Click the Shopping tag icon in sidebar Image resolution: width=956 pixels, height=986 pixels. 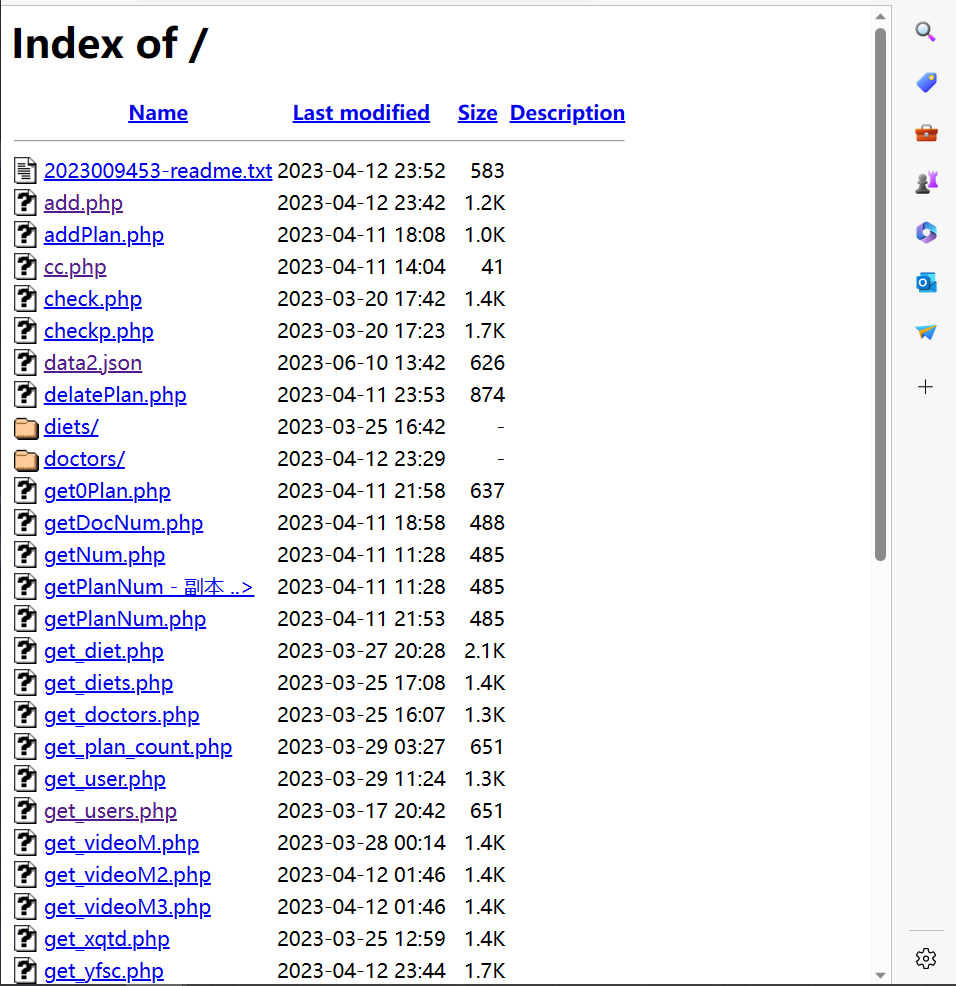click(926, 82)
